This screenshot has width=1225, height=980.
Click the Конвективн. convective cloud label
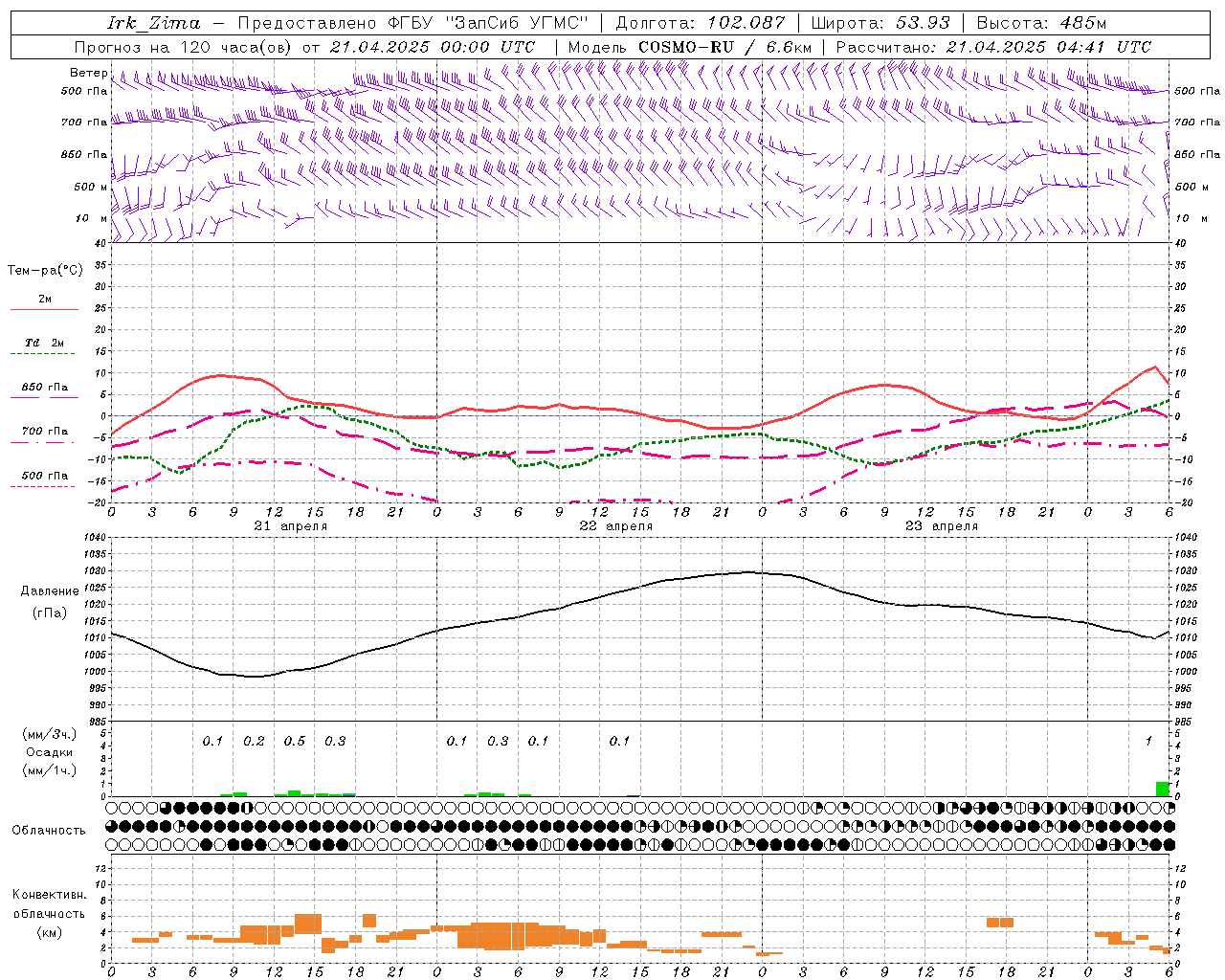pos(50,895)
